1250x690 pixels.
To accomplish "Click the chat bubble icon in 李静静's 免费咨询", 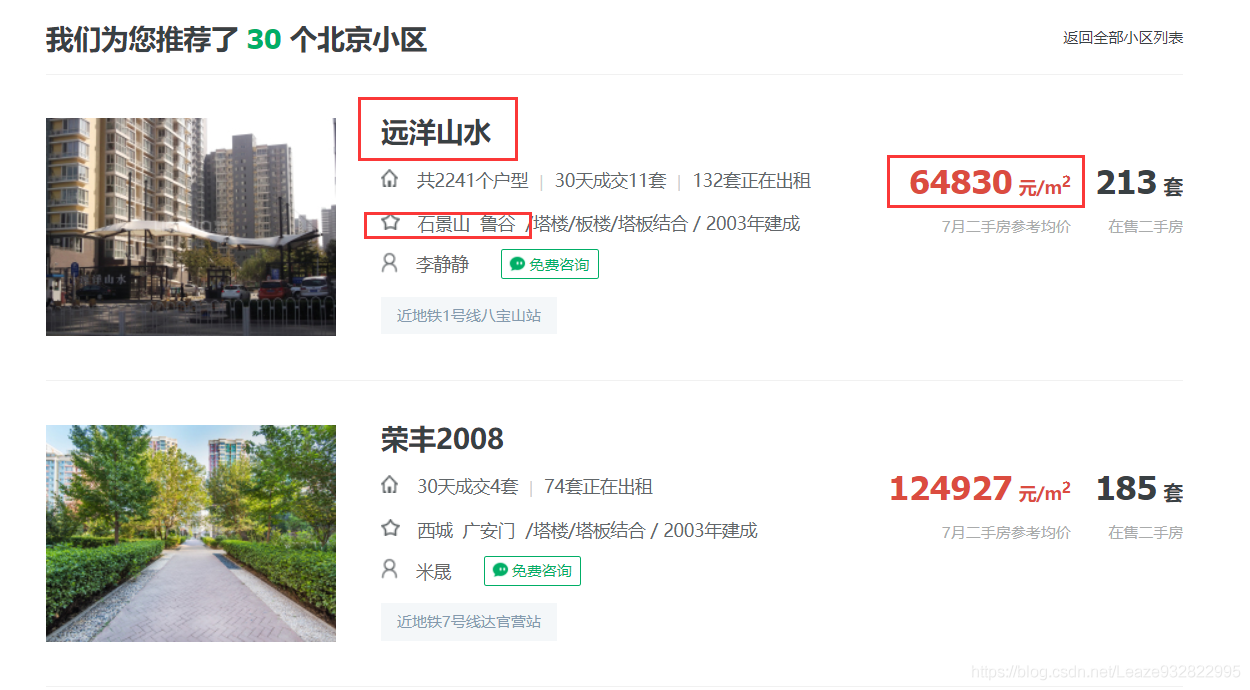I will coord(517,264).
